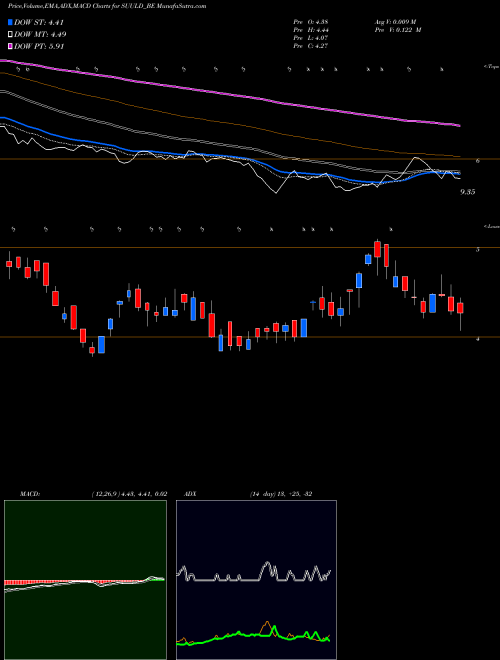Click the 'MACD:' panel heading
Screen dimensions: 500x660
[x=30, y=494]
